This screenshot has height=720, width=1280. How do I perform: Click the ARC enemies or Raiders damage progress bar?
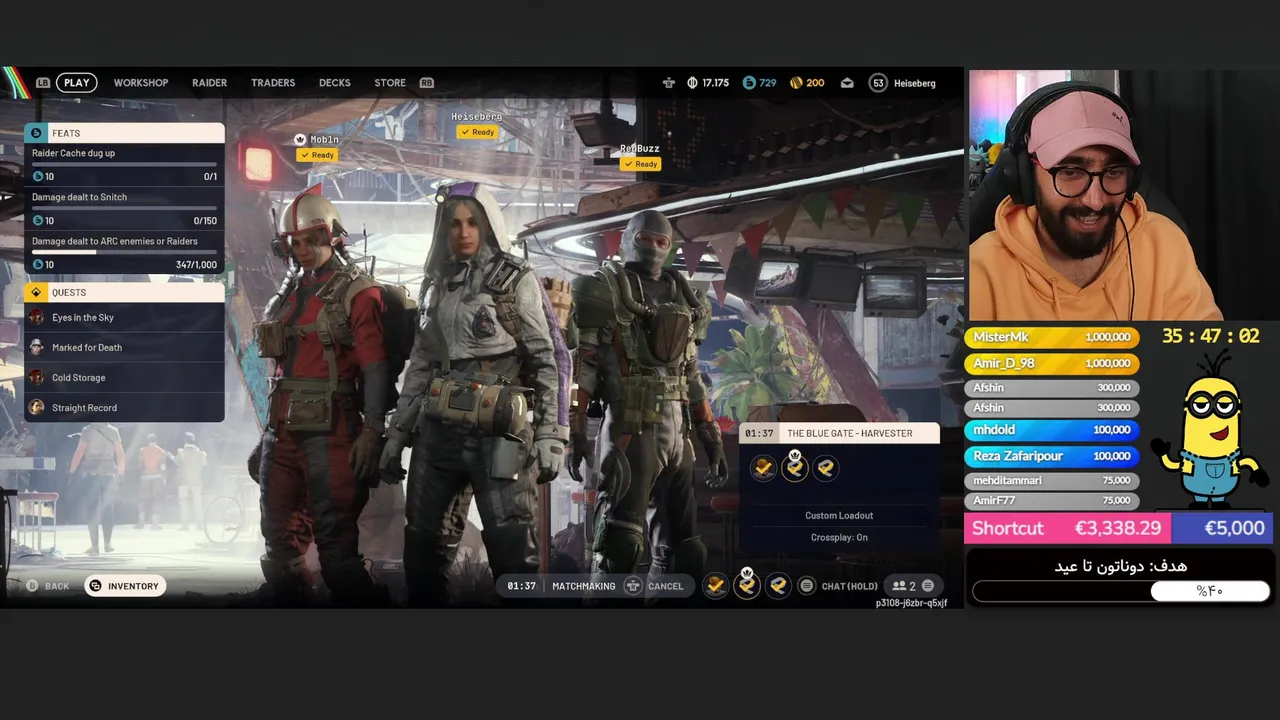124,252
